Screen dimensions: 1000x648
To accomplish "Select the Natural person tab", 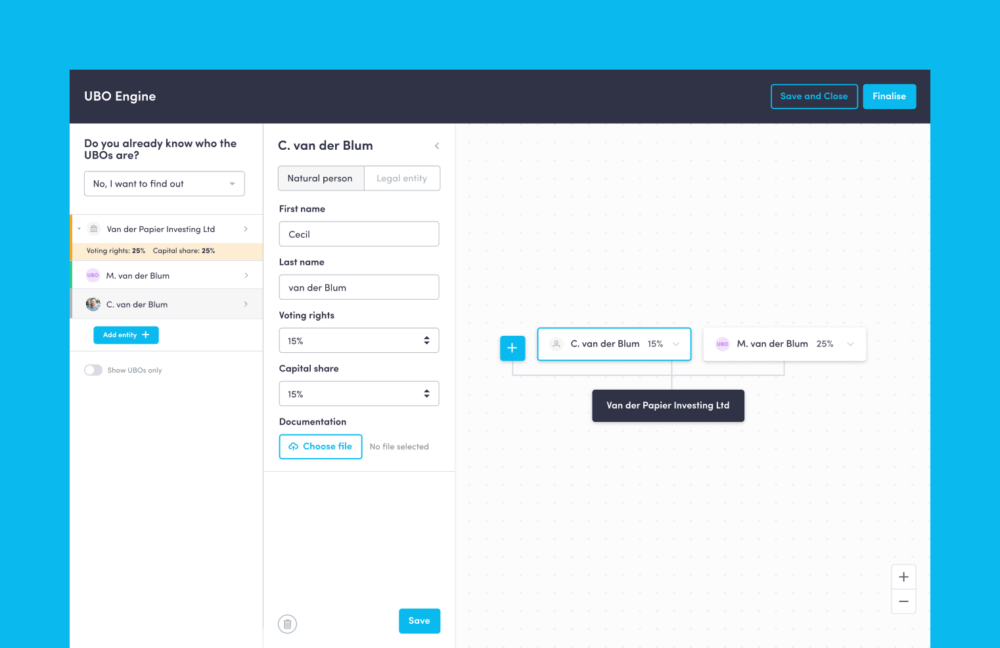I will coord(320,178).
